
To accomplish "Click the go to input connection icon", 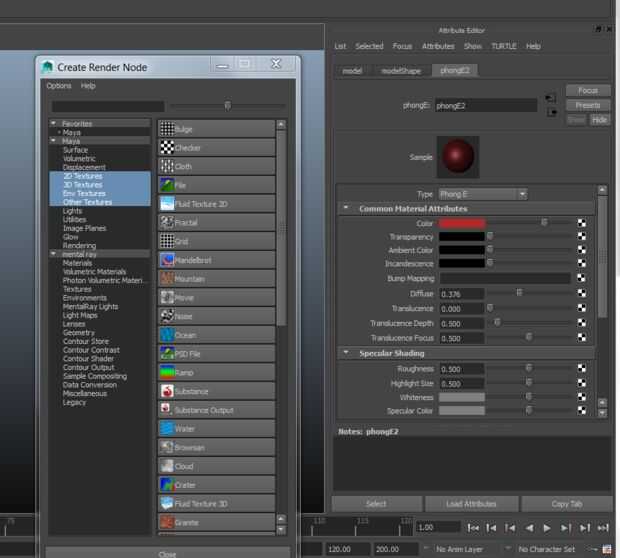I will click(x=550, y=98).
